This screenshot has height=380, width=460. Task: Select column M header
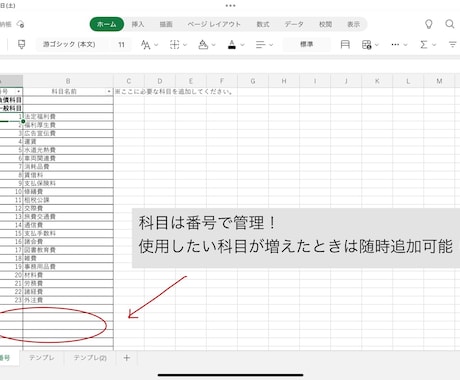point(439,81)
